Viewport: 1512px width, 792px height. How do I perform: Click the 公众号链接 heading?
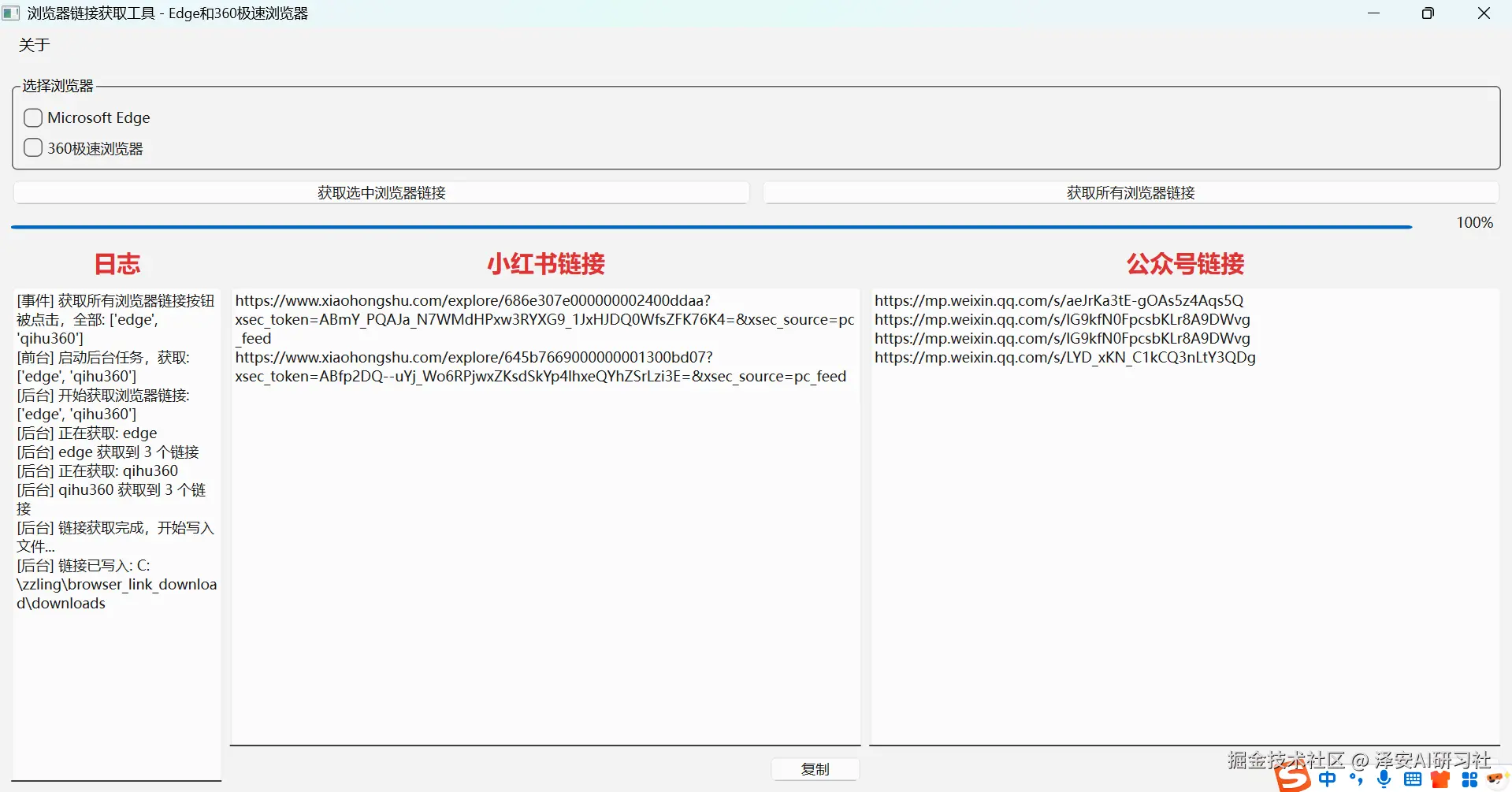pos(1185,264)
